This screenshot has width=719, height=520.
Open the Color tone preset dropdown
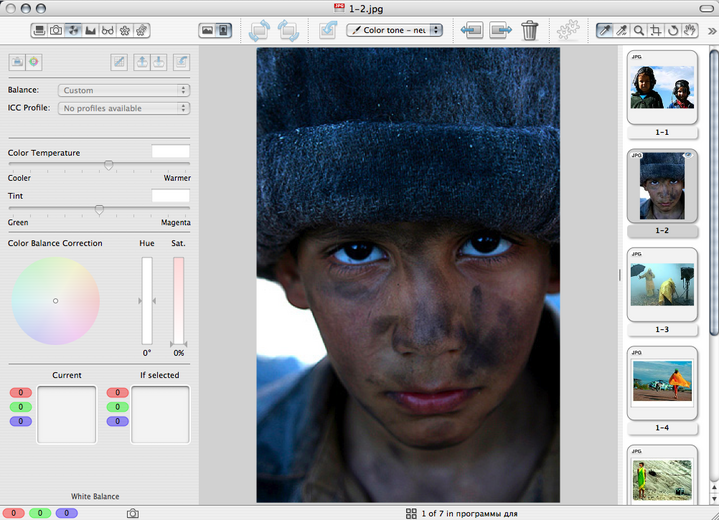(x=394, y=31)
